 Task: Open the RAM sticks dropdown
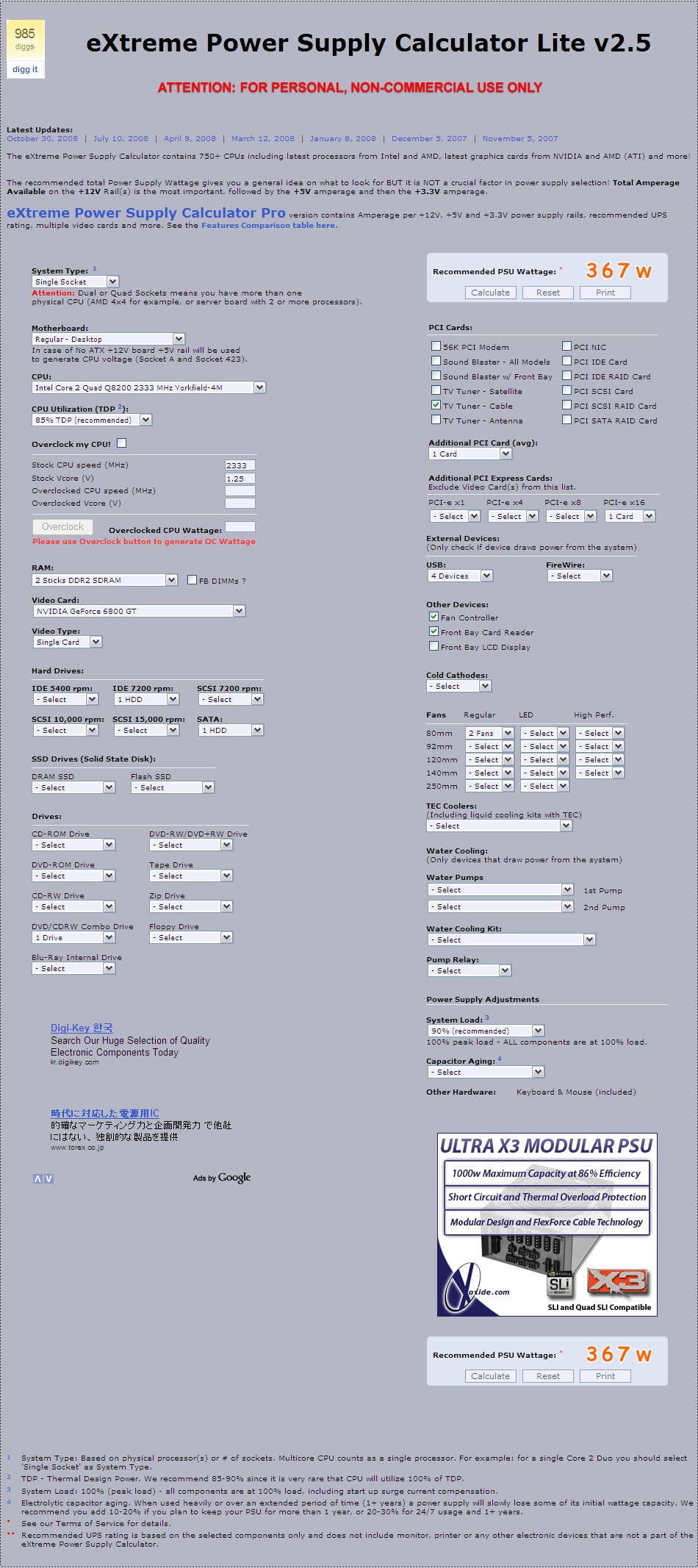click(104, 580)
